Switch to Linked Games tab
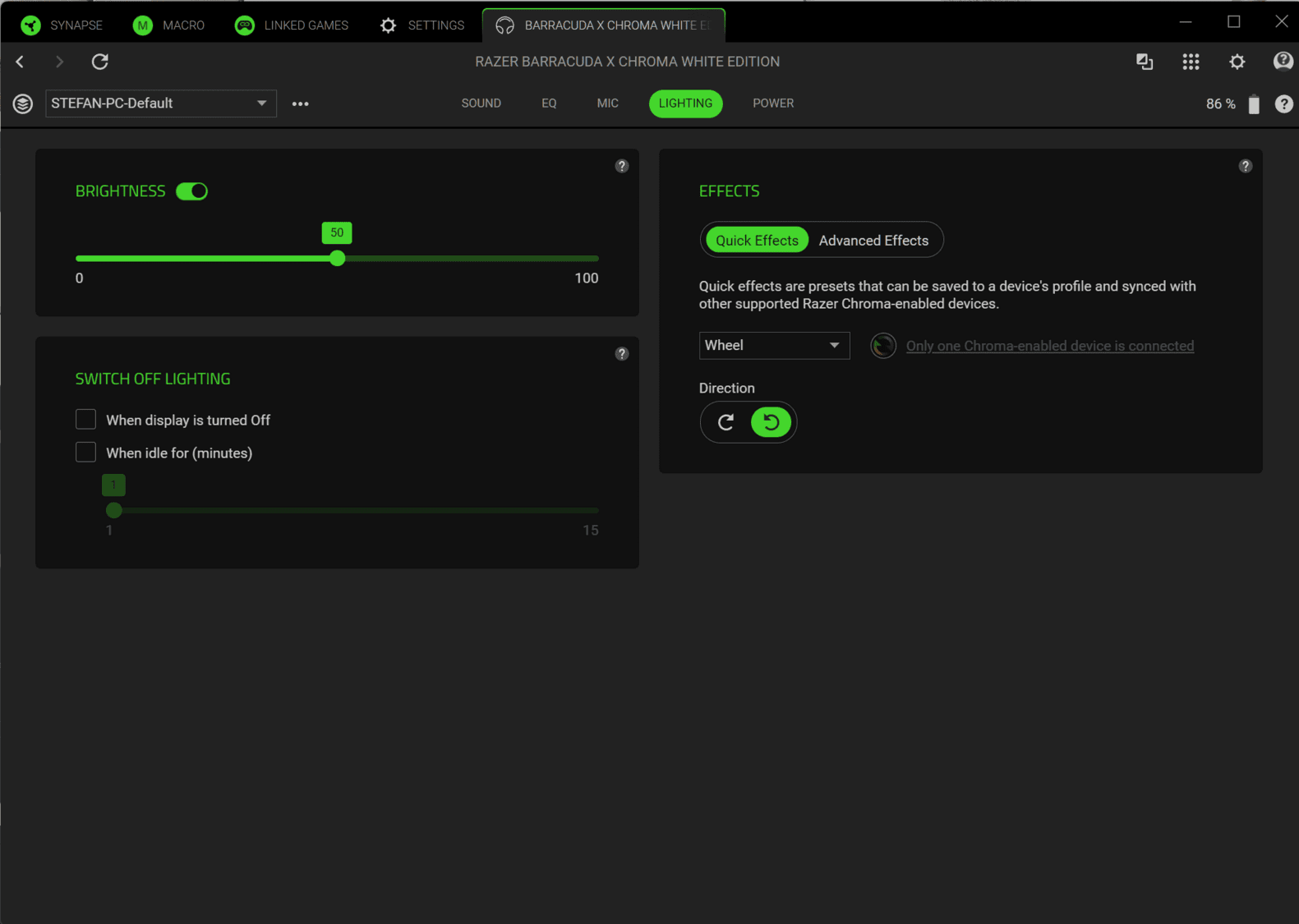 [x=292, y=25]
